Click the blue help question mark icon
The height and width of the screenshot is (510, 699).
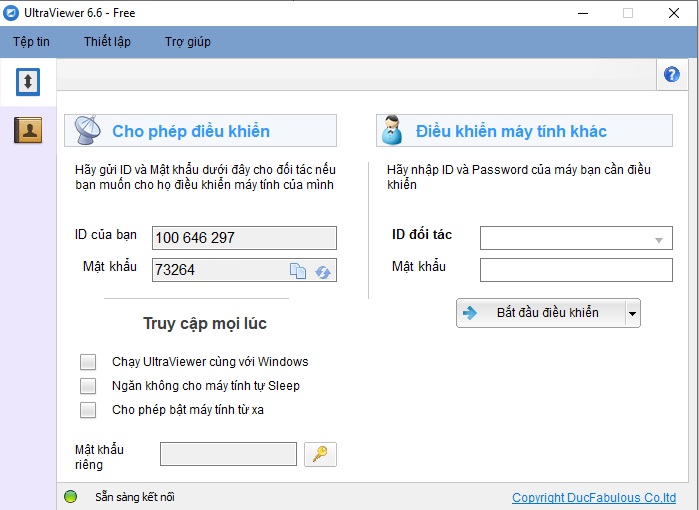671,74
